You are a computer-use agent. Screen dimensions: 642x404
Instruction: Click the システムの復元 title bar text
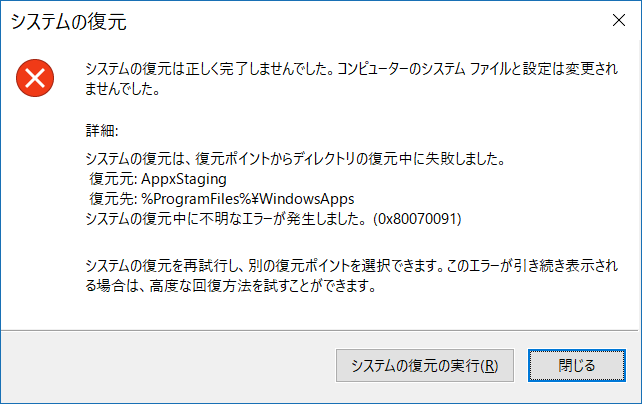69,20
